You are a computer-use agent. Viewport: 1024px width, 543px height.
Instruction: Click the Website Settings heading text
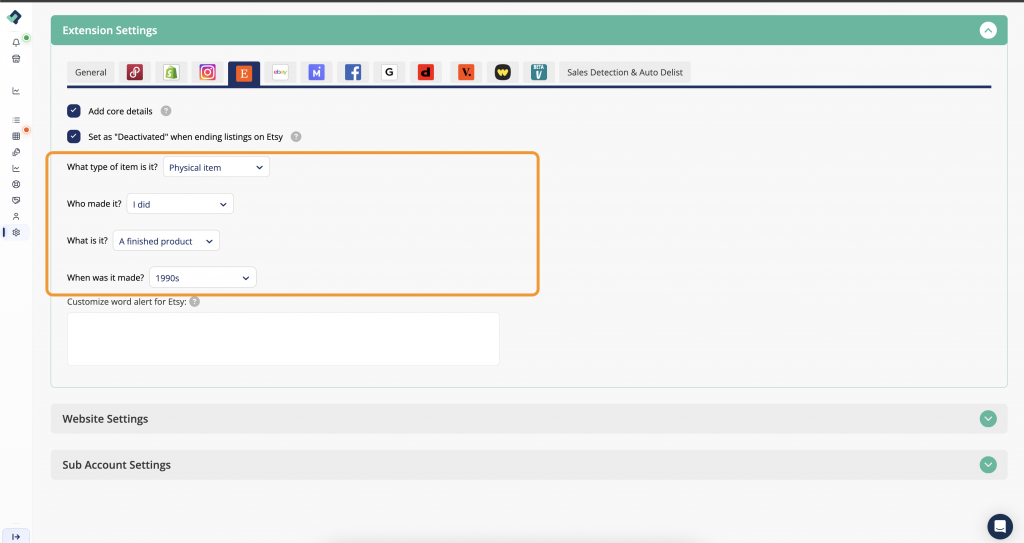click(x=105, y=419)
